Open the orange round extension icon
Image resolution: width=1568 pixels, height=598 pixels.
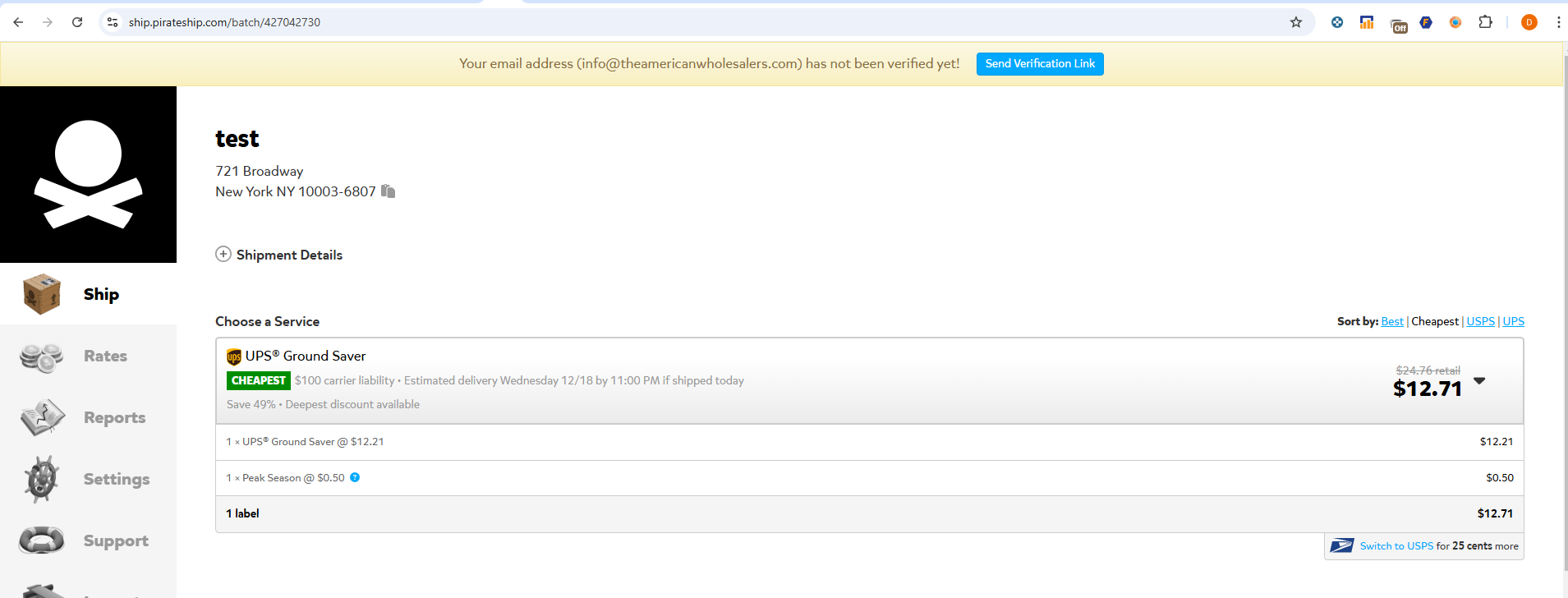point(1455,22)
